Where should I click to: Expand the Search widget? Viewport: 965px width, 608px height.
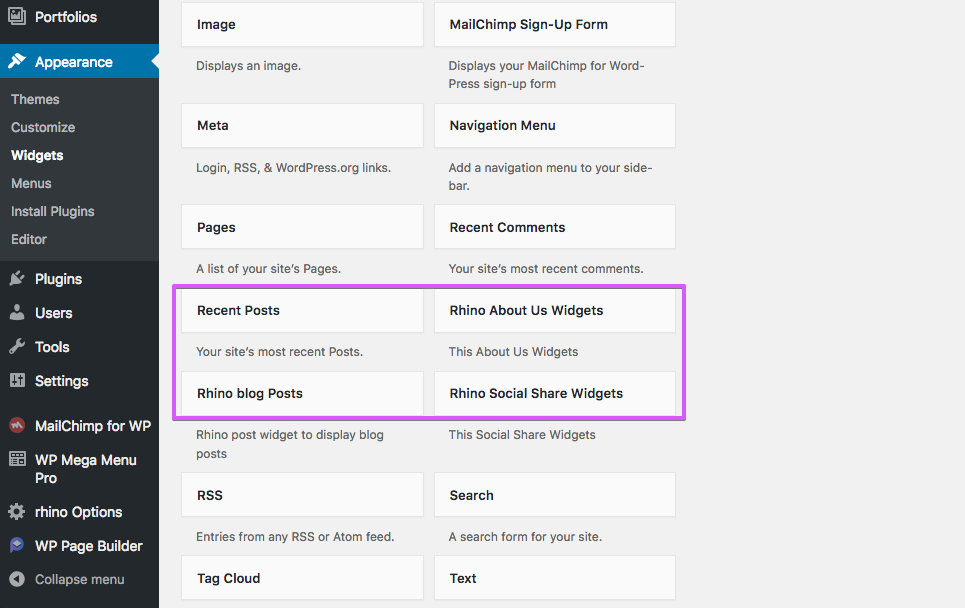tap(555, 495)
